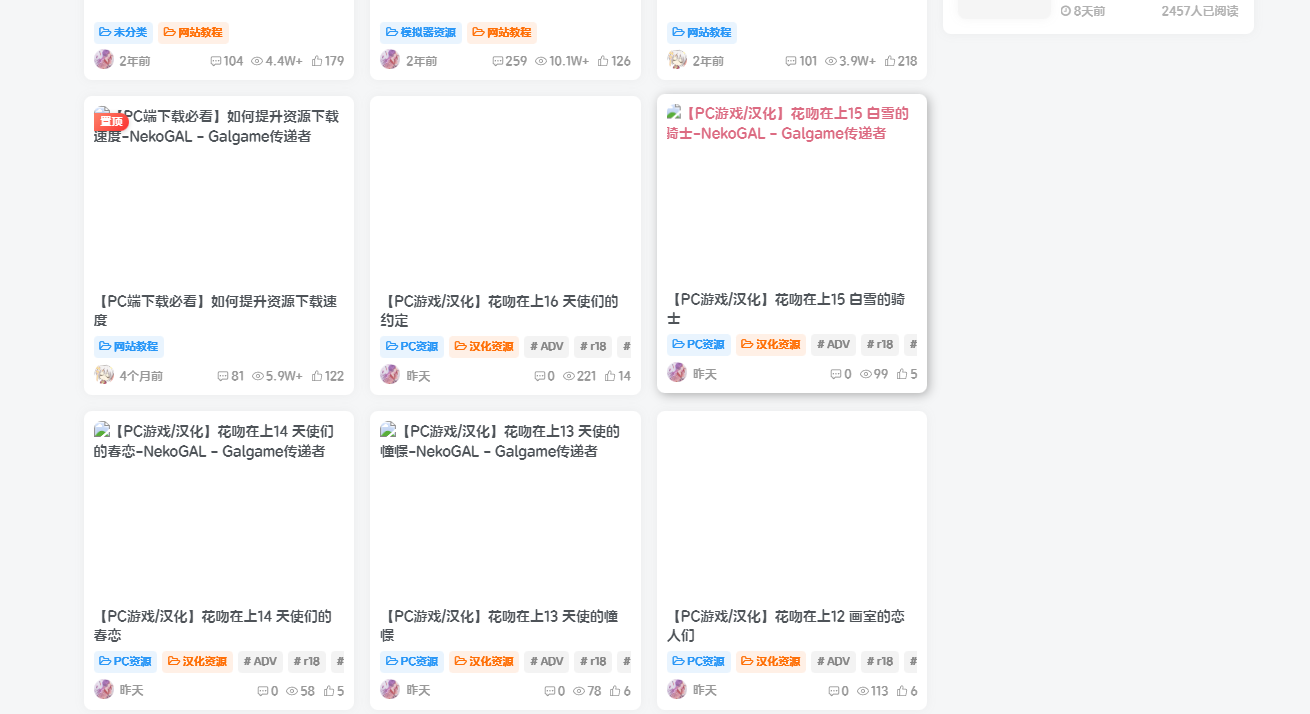Open the 未分类 category tag
This screenshot has height=714, width=1310.
click(x=123, y=32)
